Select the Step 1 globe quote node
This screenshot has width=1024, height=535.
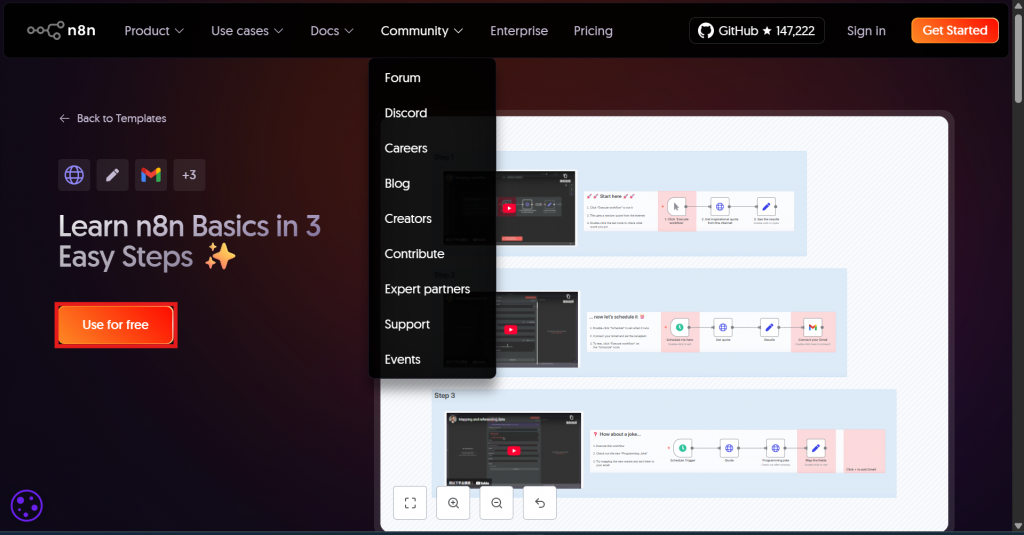(720, 206)
